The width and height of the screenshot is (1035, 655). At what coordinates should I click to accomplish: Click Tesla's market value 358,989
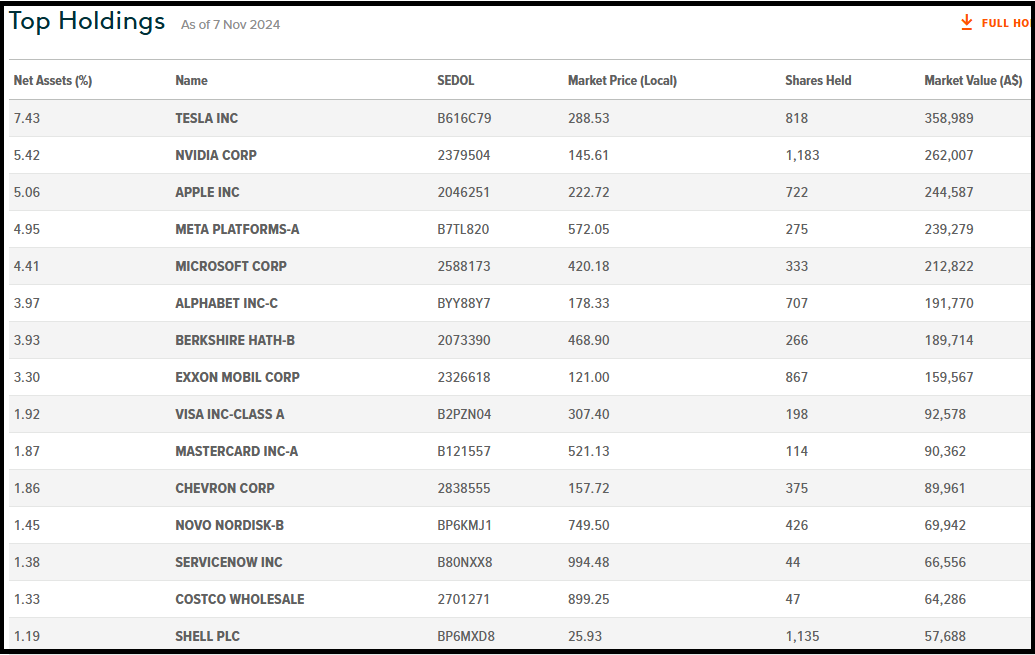pyautogui.click(x=949, y=118)
